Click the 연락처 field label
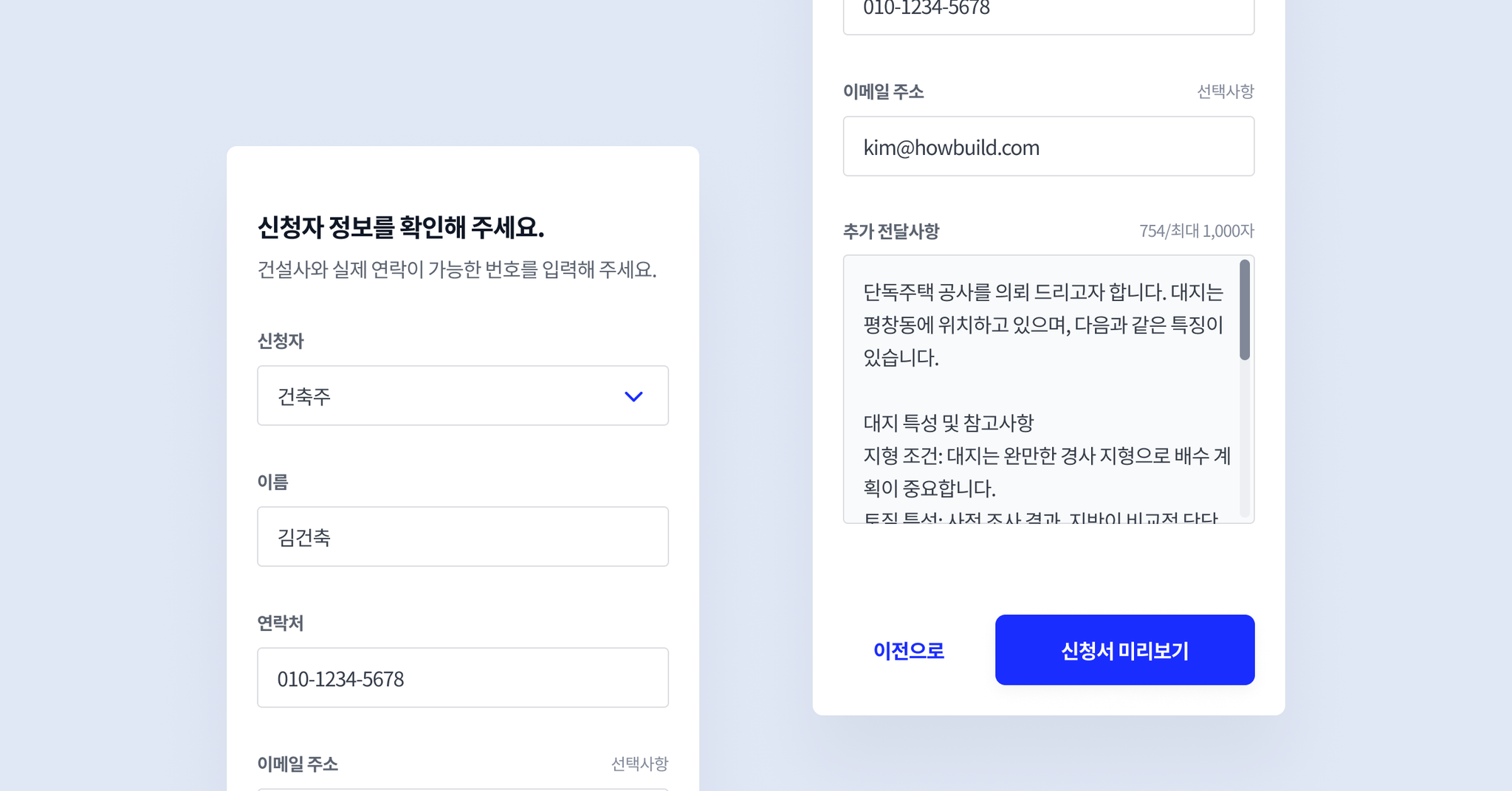 pyautogui.click(x=281, y=623)
